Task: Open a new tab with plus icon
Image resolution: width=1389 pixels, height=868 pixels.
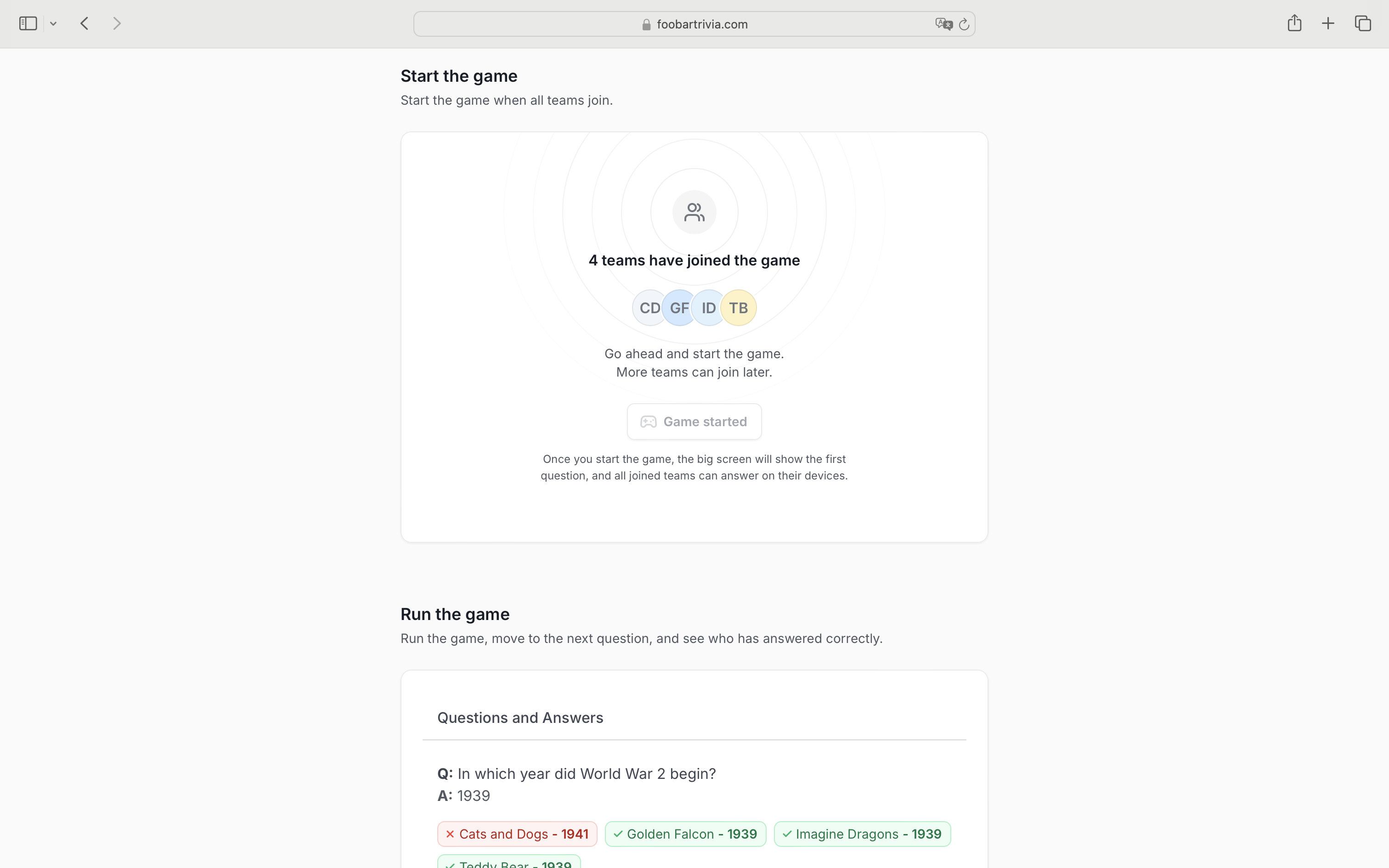Action: (1328, 23)
